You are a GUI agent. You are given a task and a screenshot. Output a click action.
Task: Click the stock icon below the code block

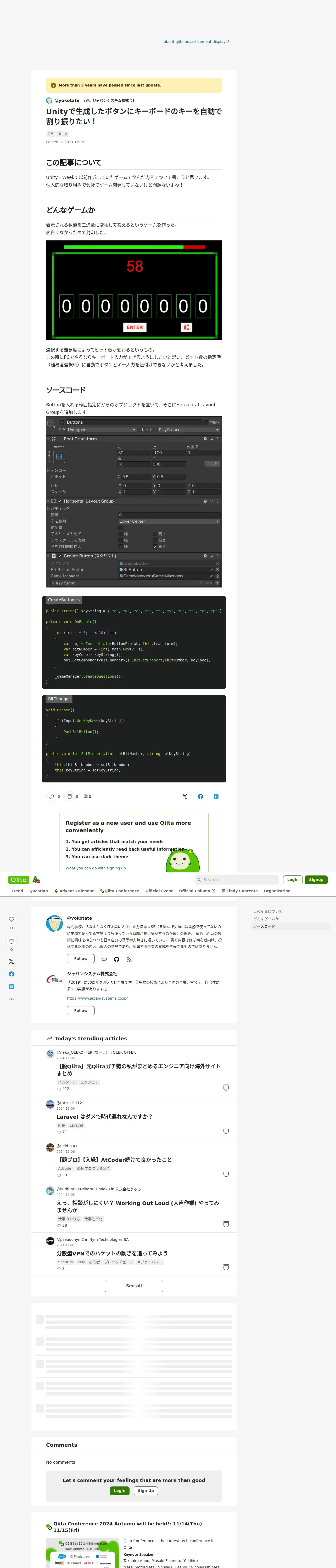pyautogui.click(x=70, y=796)
